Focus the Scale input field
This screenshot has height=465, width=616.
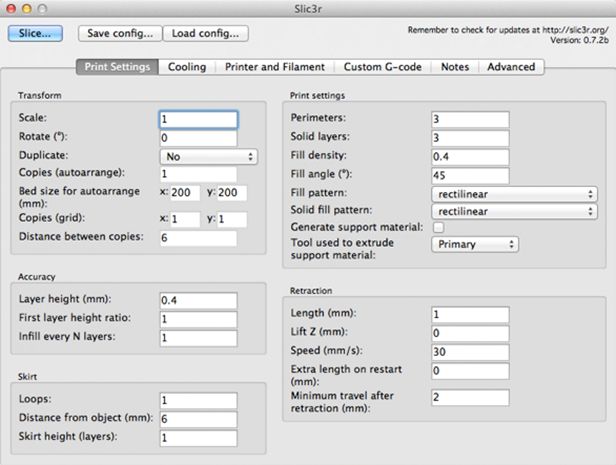point(198,119)
